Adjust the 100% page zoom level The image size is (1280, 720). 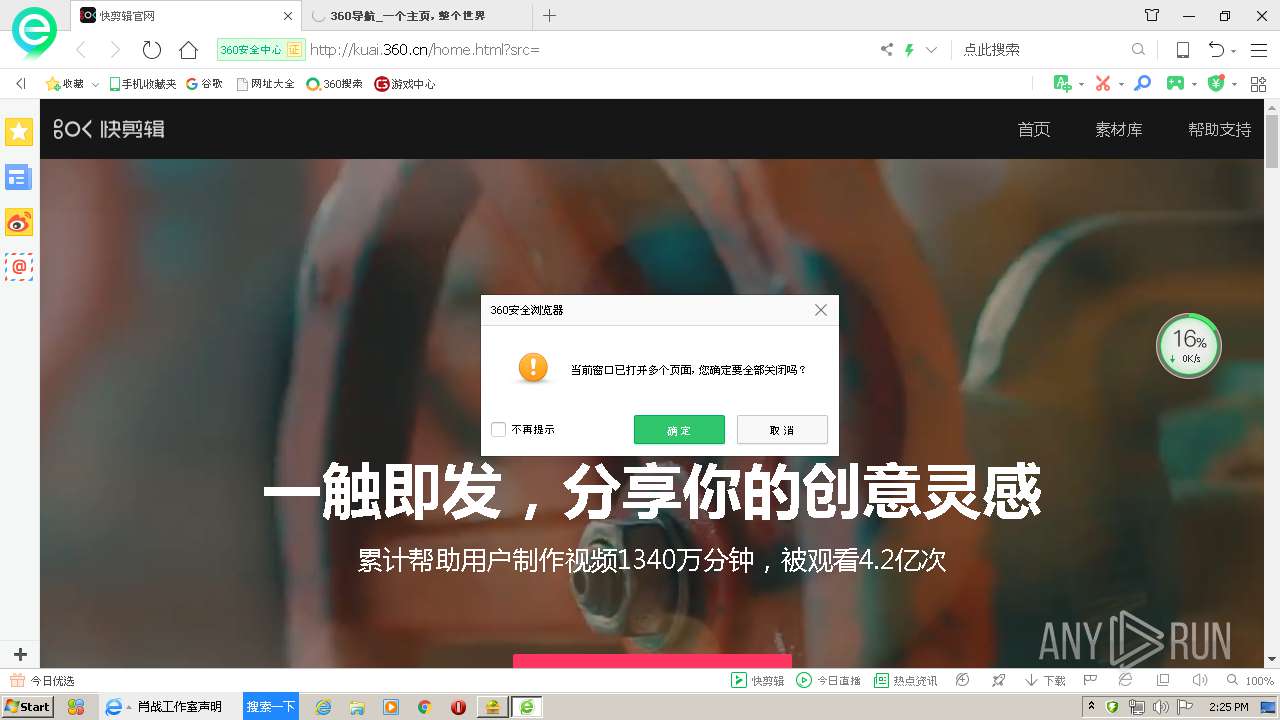click(x=1251, y=681)
